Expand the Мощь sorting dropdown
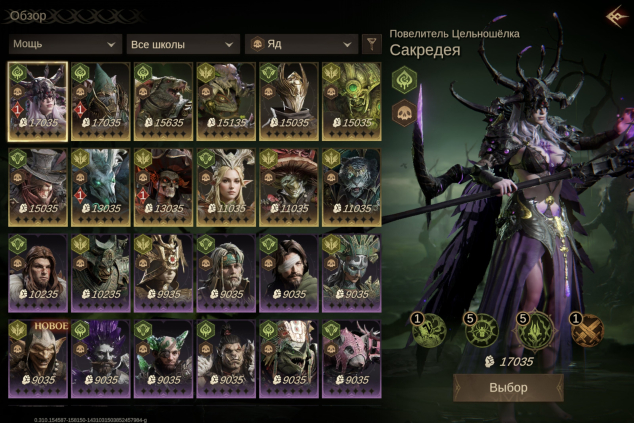 (65, 44)
